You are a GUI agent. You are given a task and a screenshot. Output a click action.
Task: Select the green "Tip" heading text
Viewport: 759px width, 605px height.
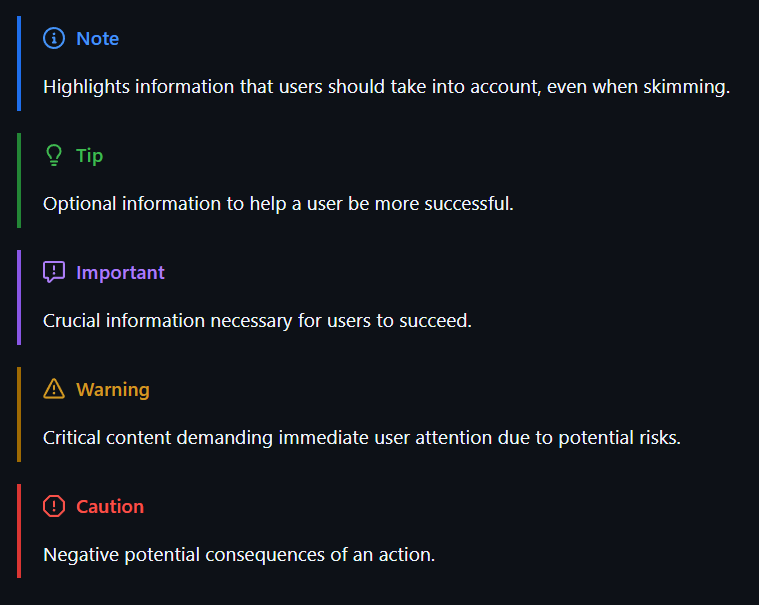point(89,156)
